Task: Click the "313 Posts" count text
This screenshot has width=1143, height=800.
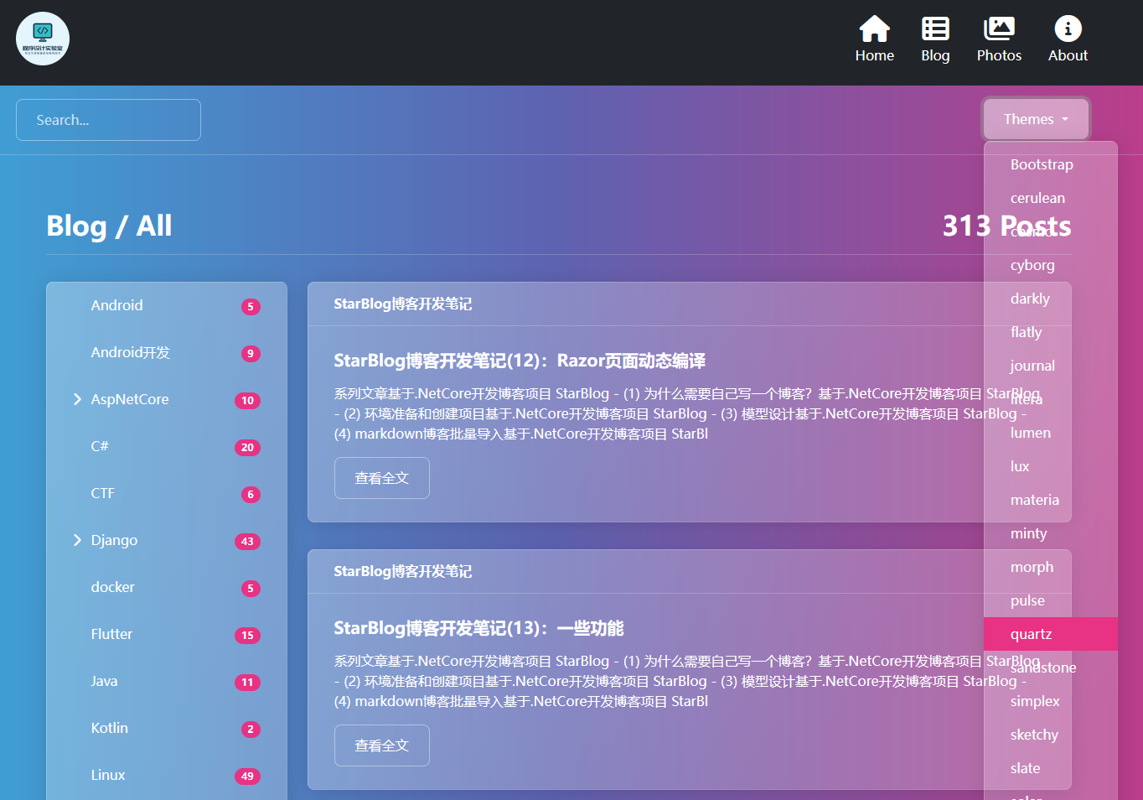Action: click(1007, 226)
